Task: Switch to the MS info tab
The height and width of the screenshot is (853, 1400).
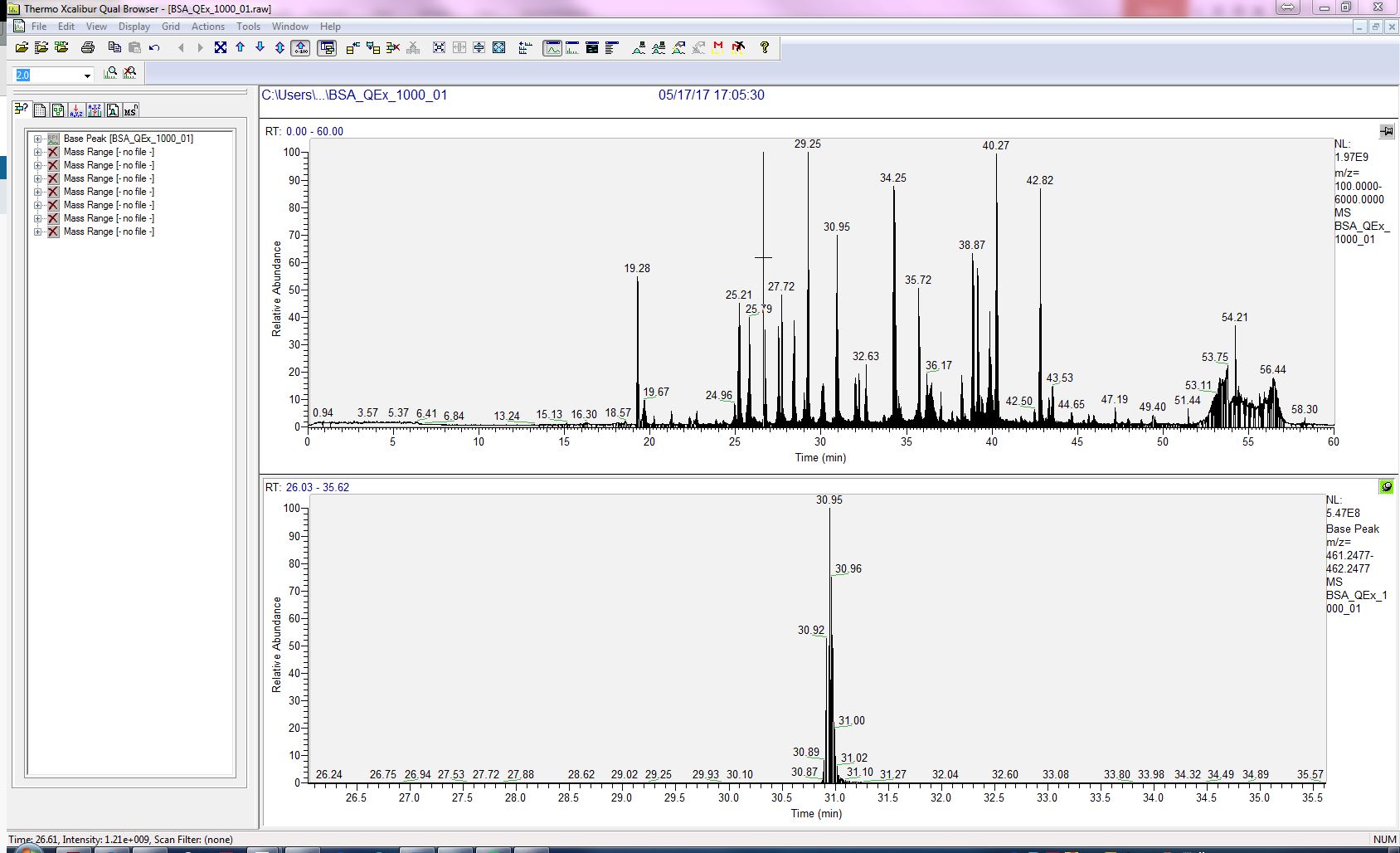Action: click(129, 110)
